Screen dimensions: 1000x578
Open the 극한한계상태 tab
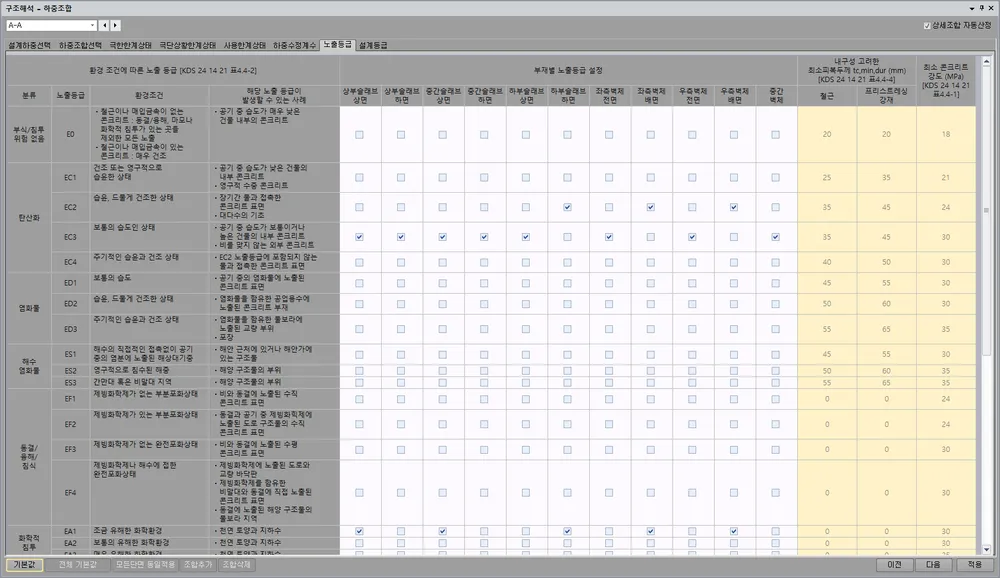coord(131,45)
